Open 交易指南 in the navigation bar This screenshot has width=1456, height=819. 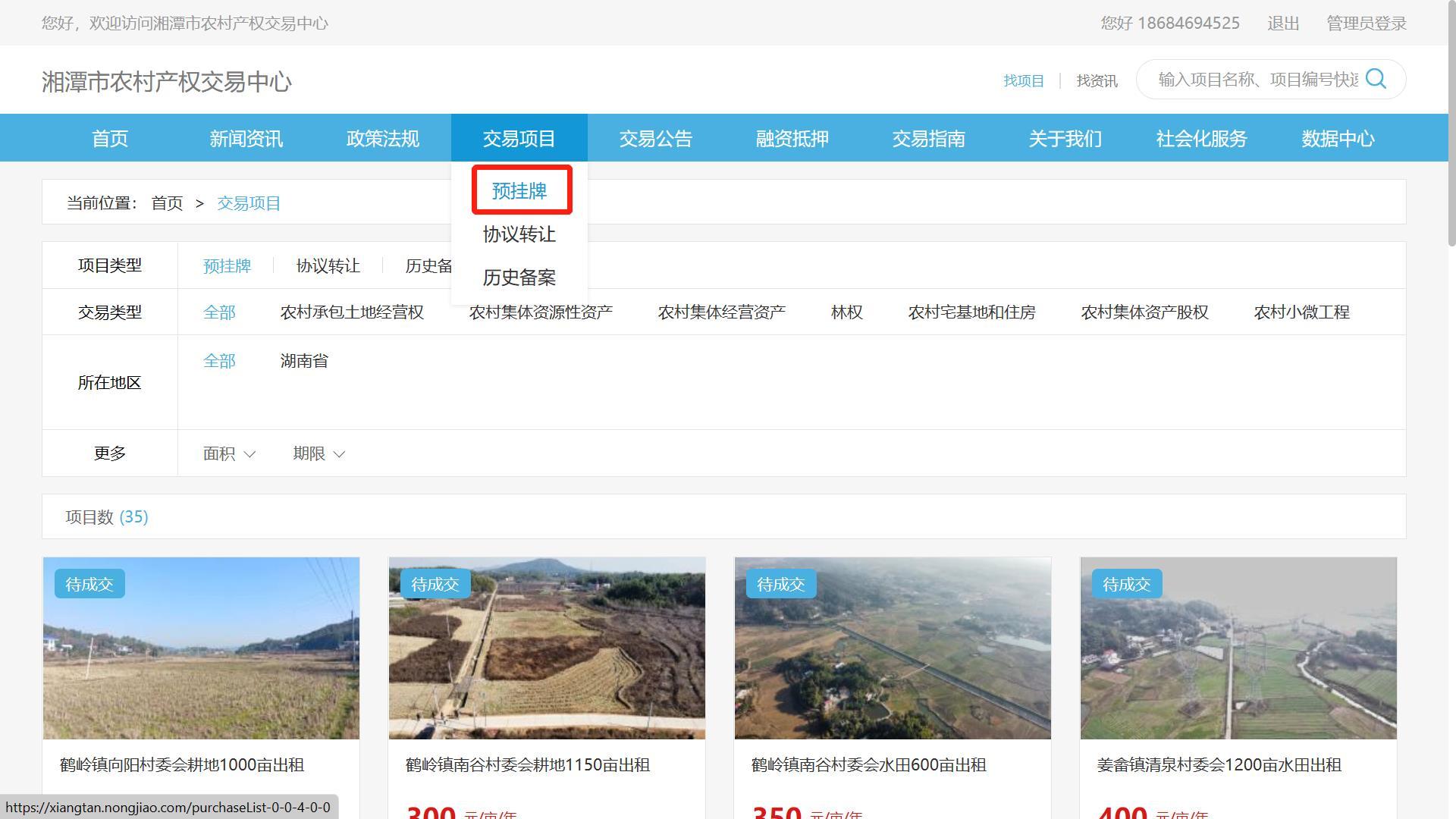click(929, 138)
